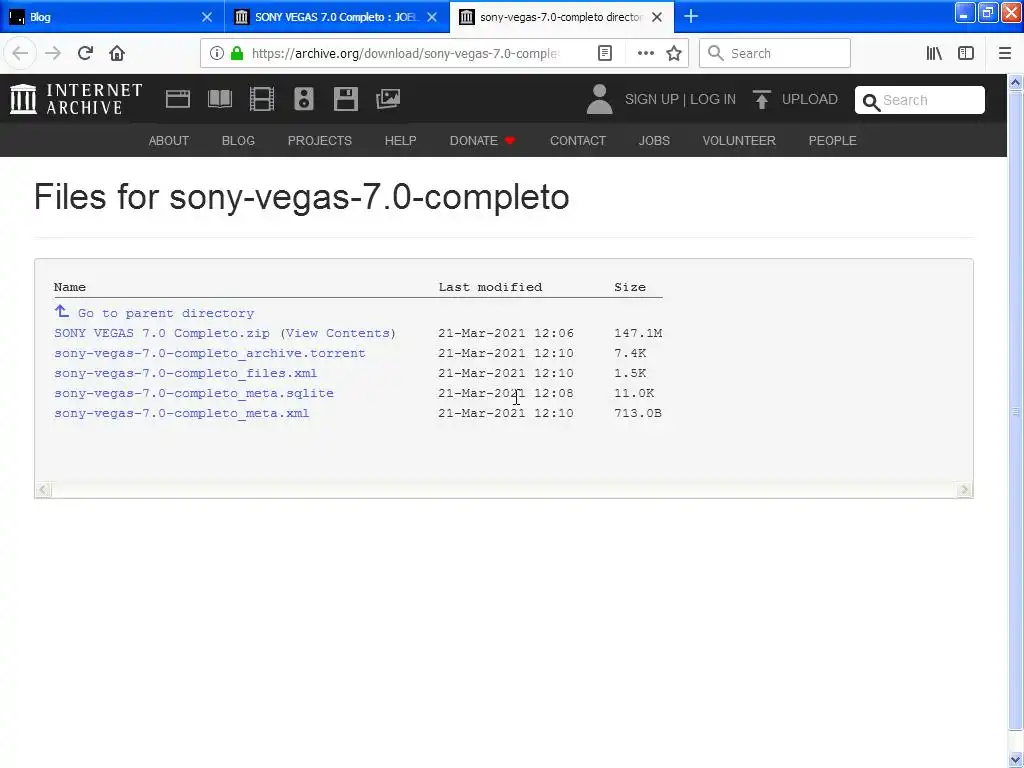Image resolution: width=1024 pixels, height=768 pixels.
Task: Click the user avatar icon
Action: tap(600, 99)
